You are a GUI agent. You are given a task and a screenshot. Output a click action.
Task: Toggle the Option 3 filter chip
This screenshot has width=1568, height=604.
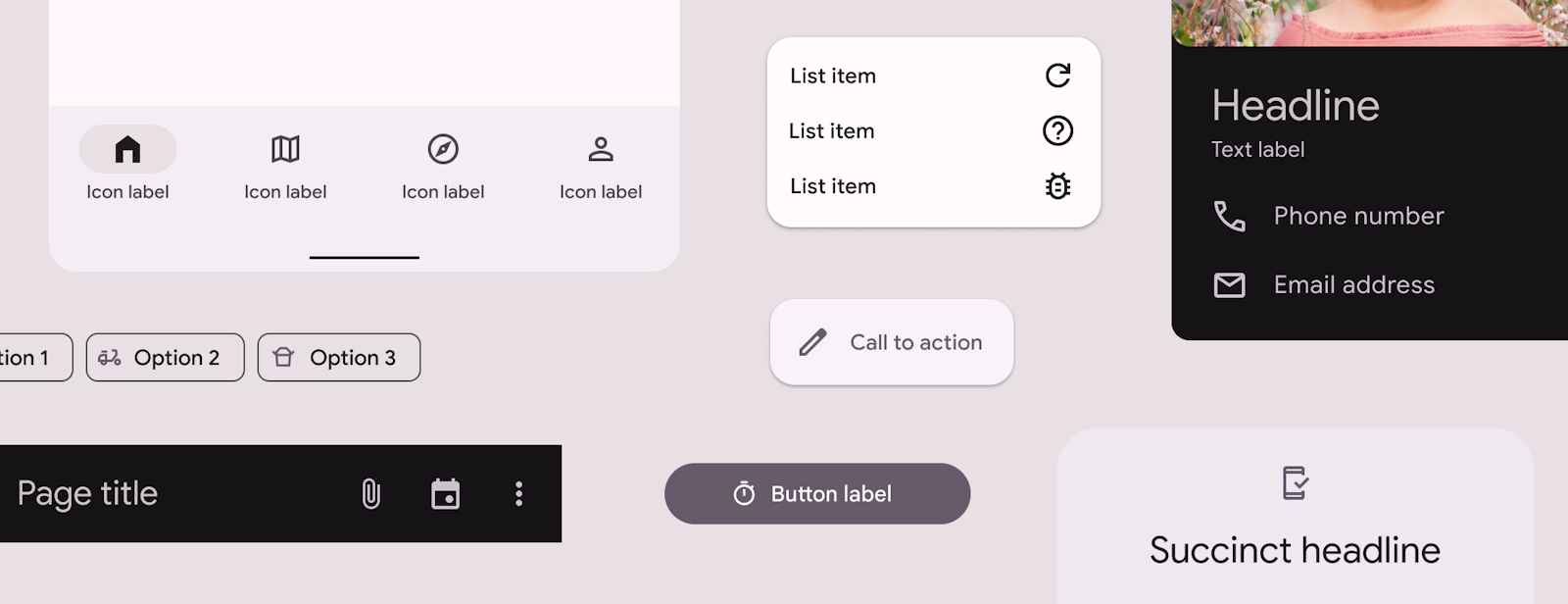point(338,357)
